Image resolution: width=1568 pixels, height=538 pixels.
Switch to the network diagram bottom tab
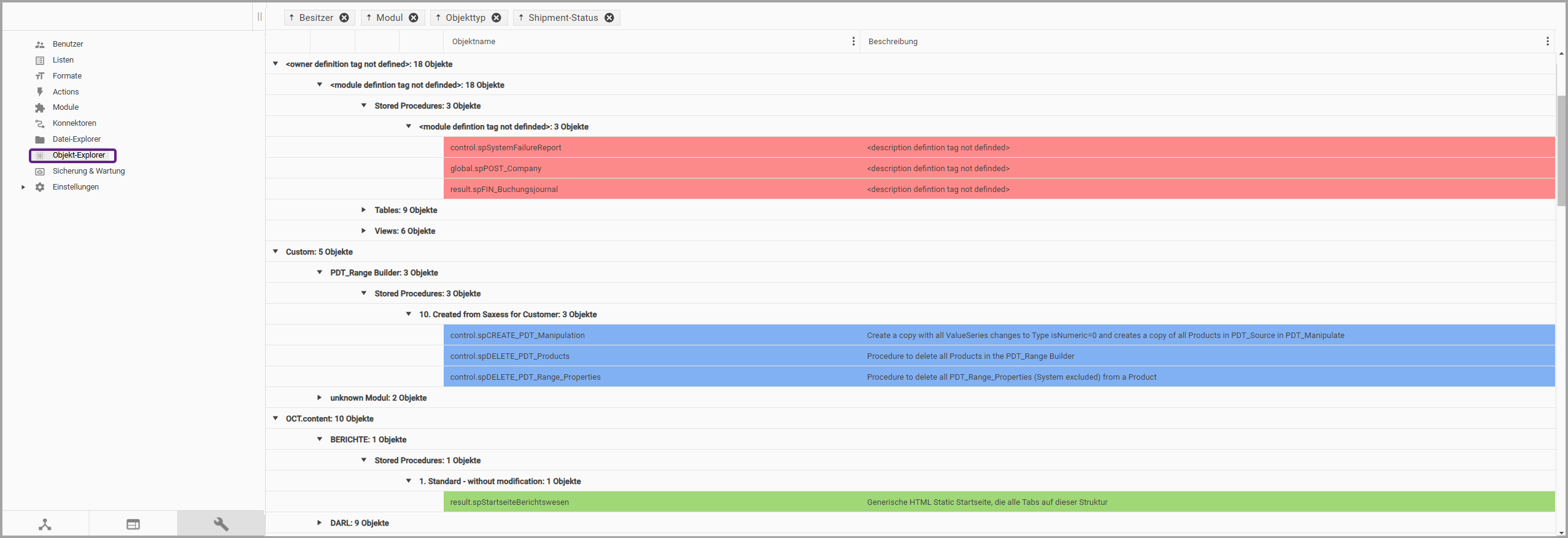[x=45, y=524]
